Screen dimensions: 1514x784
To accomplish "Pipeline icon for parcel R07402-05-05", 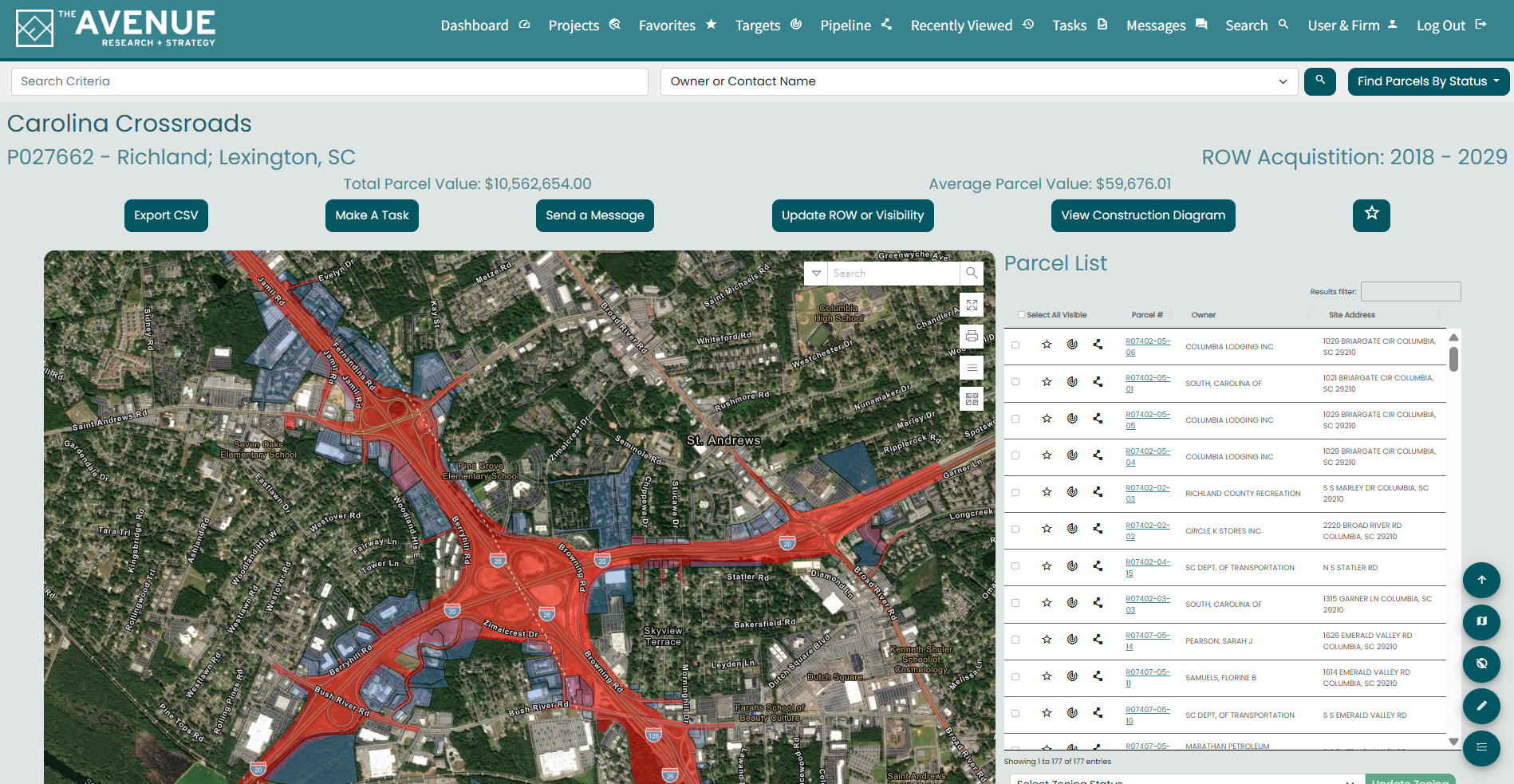I will coord(1098,419).
